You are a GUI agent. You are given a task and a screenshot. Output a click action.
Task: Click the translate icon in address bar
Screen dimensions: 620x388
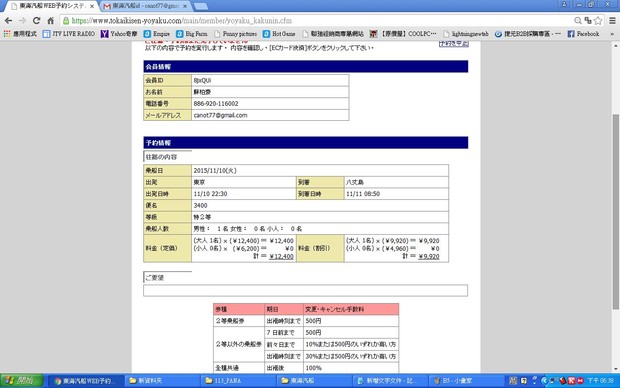pos(588,21)
